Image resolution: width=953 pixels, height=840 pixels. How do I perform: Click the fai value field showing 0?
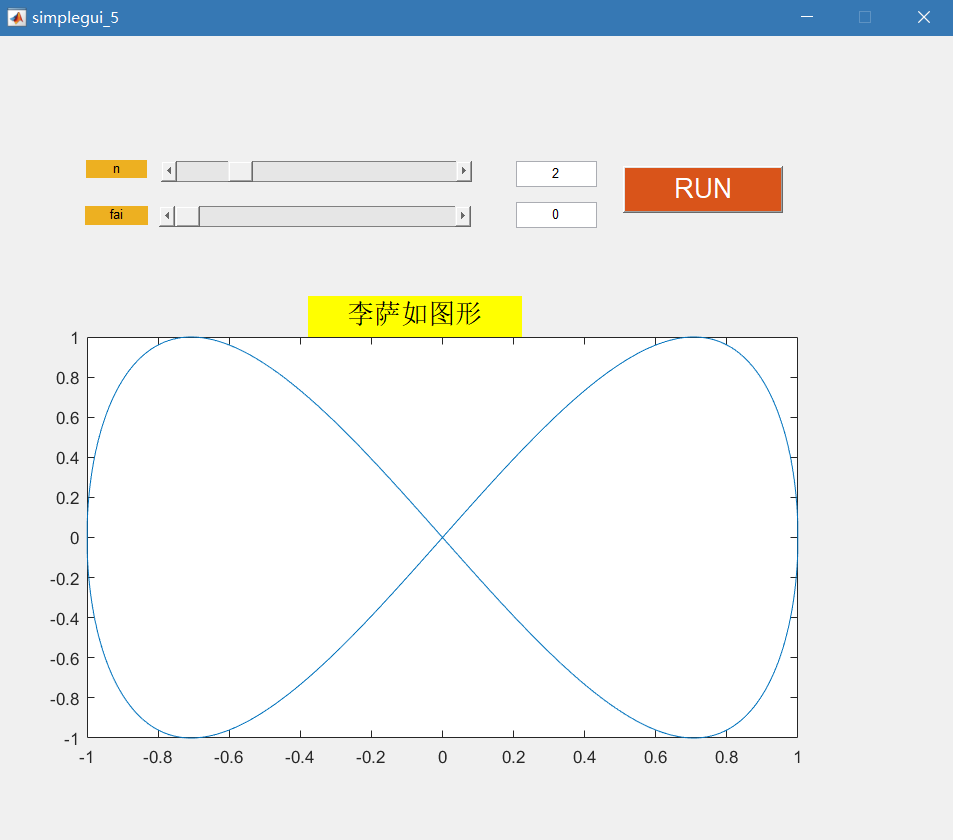pos(556,215)
